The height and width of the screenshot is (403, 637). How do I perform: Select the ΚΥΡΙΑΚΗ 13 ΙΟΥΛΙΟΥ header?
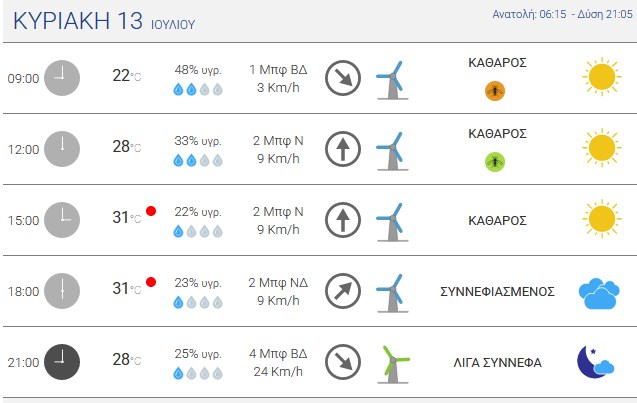tap(104, 21)
